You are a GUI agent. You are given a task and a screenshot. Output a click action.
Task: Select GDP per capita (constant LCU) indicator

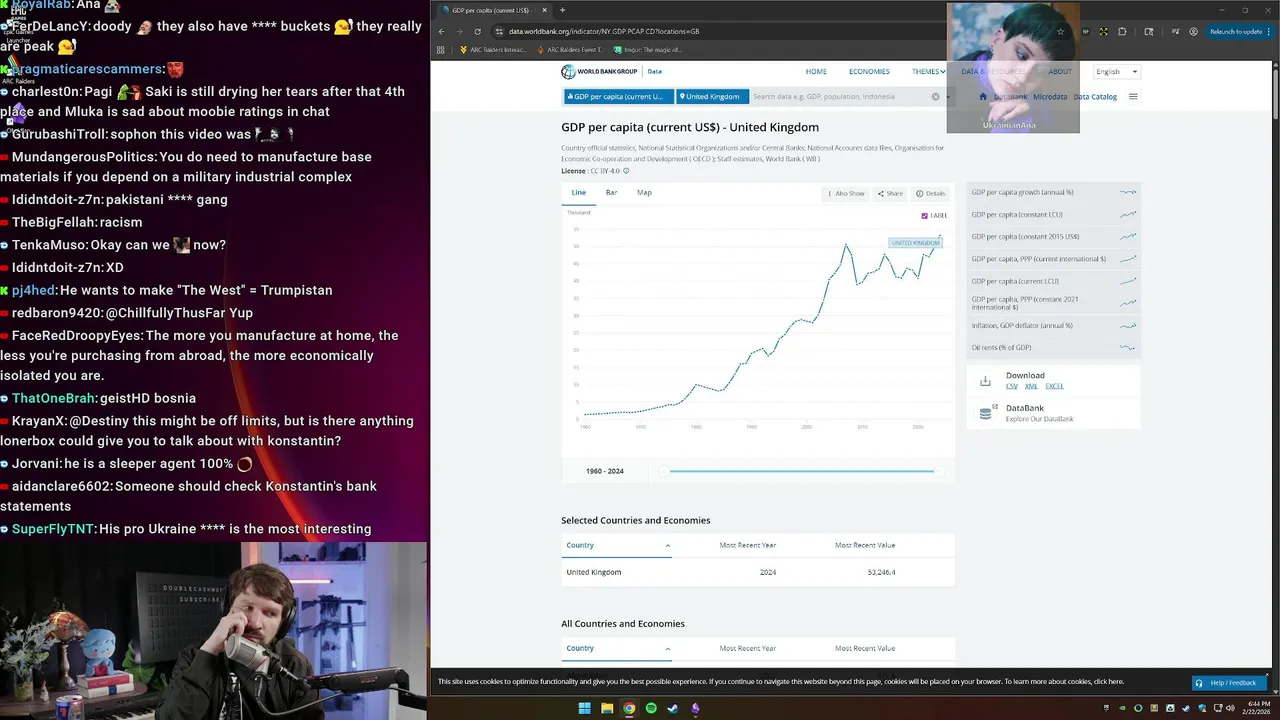1053,214
